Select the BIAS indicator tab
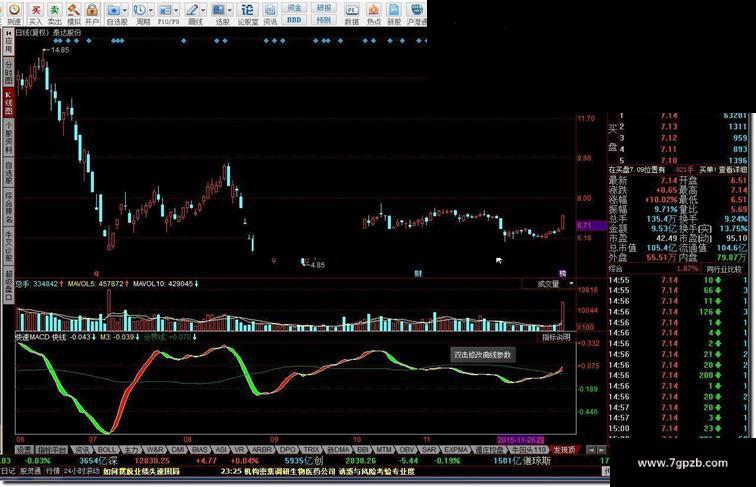The height and width of the screenshot is (487, 756). pyautogui.click(x=200, y=449)
